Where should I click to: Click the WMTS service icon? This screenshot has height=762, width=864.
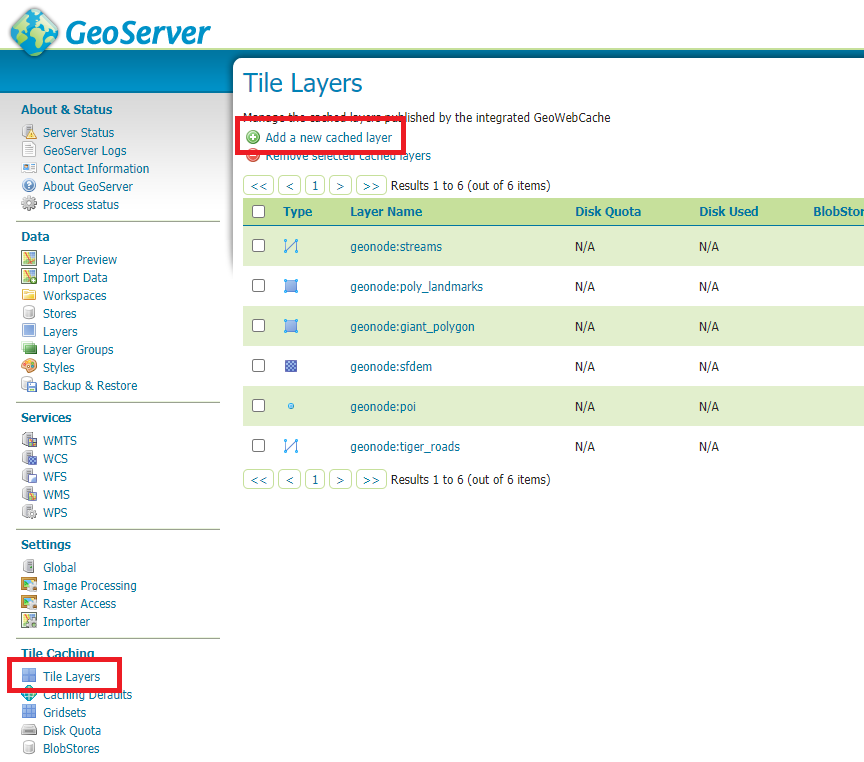[29, 441]
